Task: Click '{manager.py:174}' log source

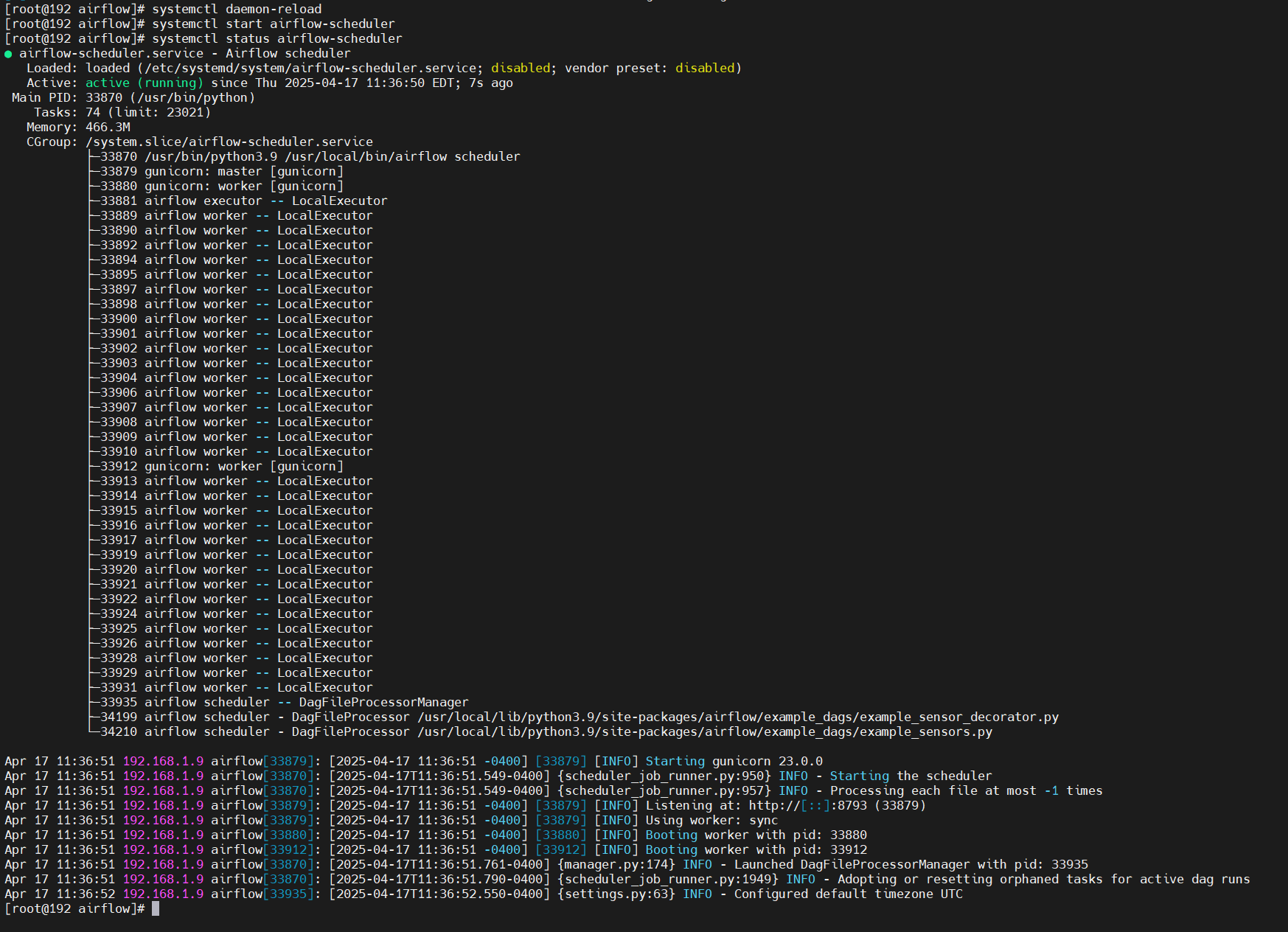Action: [x=616, y=864]
